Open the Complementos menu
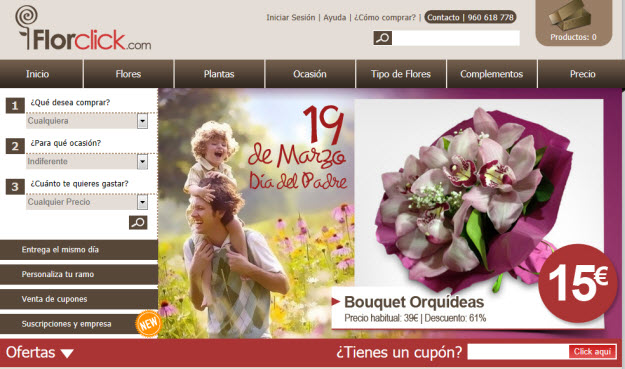 pos(491,74)
